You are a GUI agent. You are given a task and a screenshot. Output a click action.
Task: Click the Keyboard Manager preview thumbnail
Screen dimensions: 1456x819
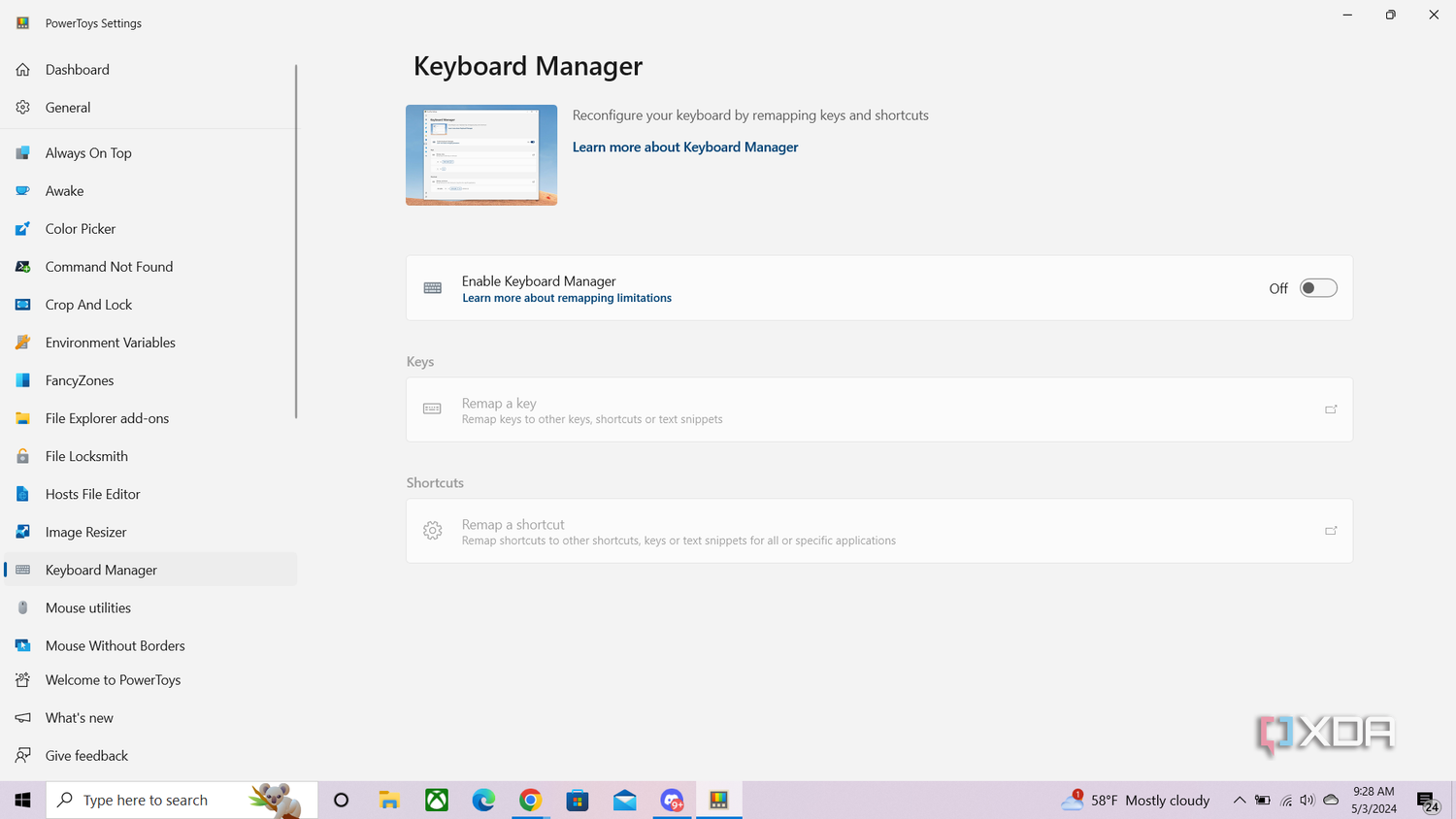coord(481,155)
